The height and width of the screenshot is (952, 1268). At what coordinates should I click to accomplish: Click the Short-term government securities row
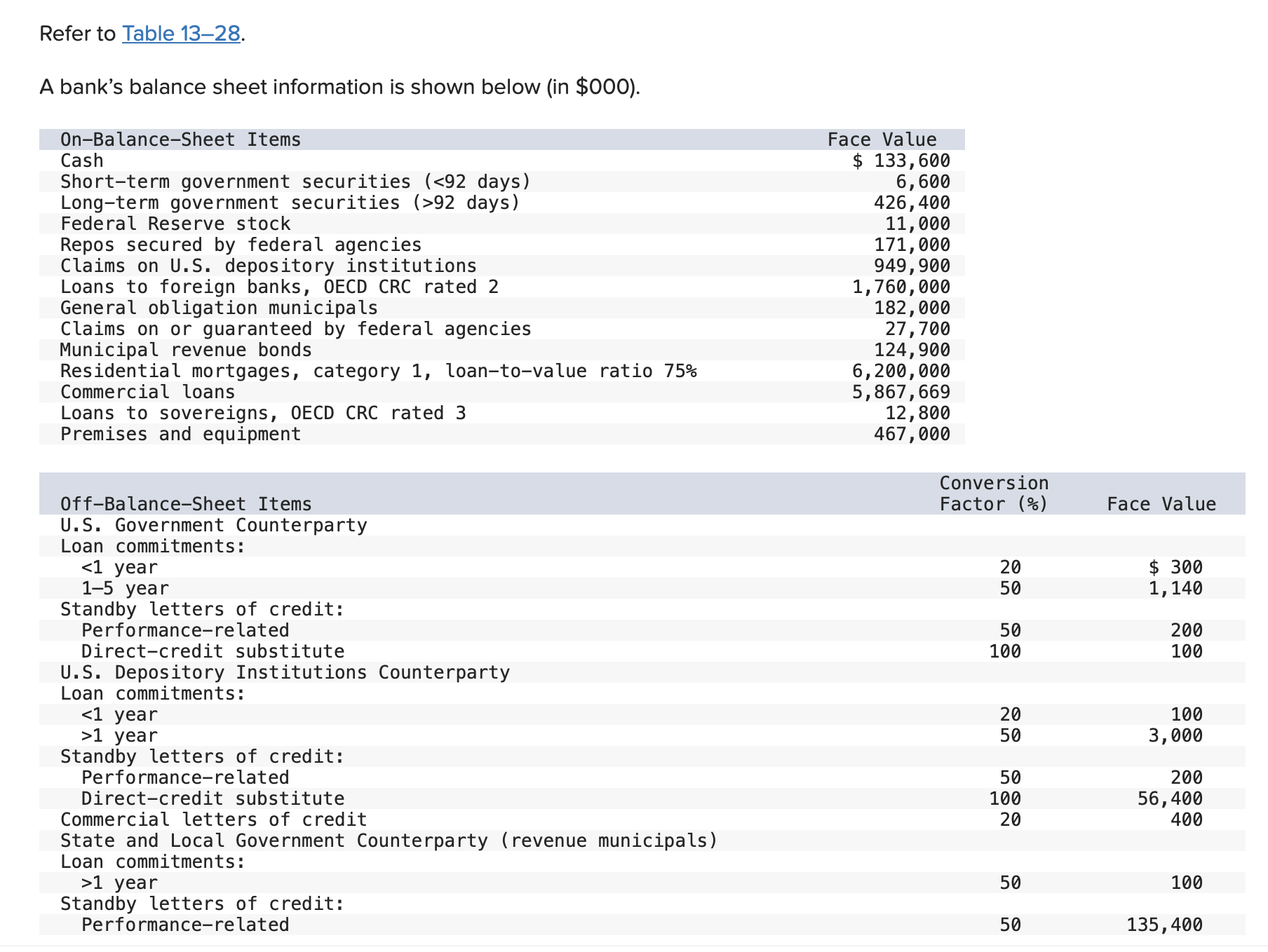coord(295,181)
